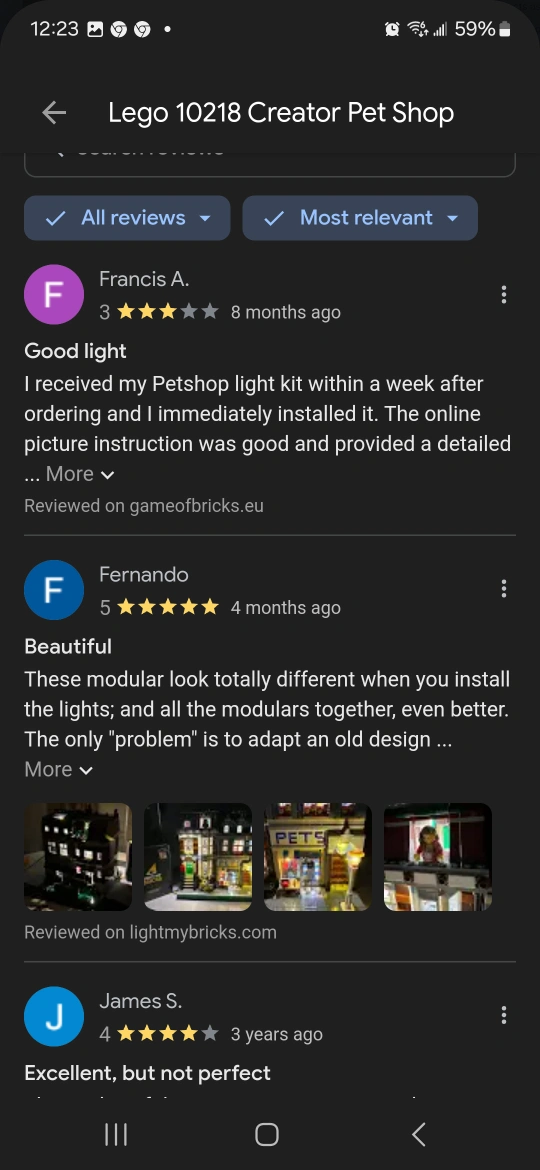Expand the Good light review with More

[80, 474]
